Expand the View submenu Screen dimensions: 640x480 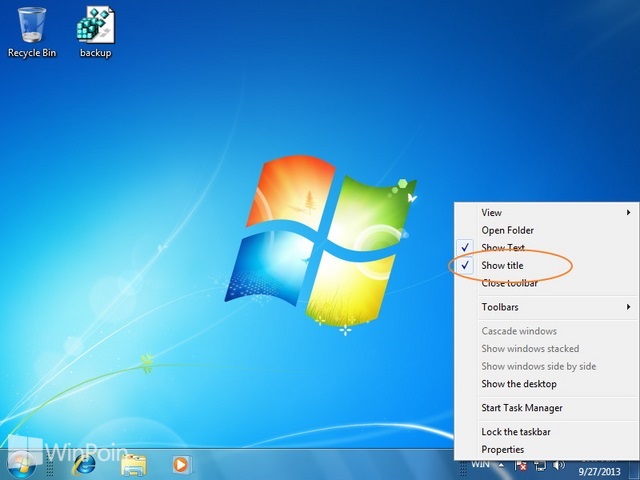pyautogui.click(x=547, y=213)
